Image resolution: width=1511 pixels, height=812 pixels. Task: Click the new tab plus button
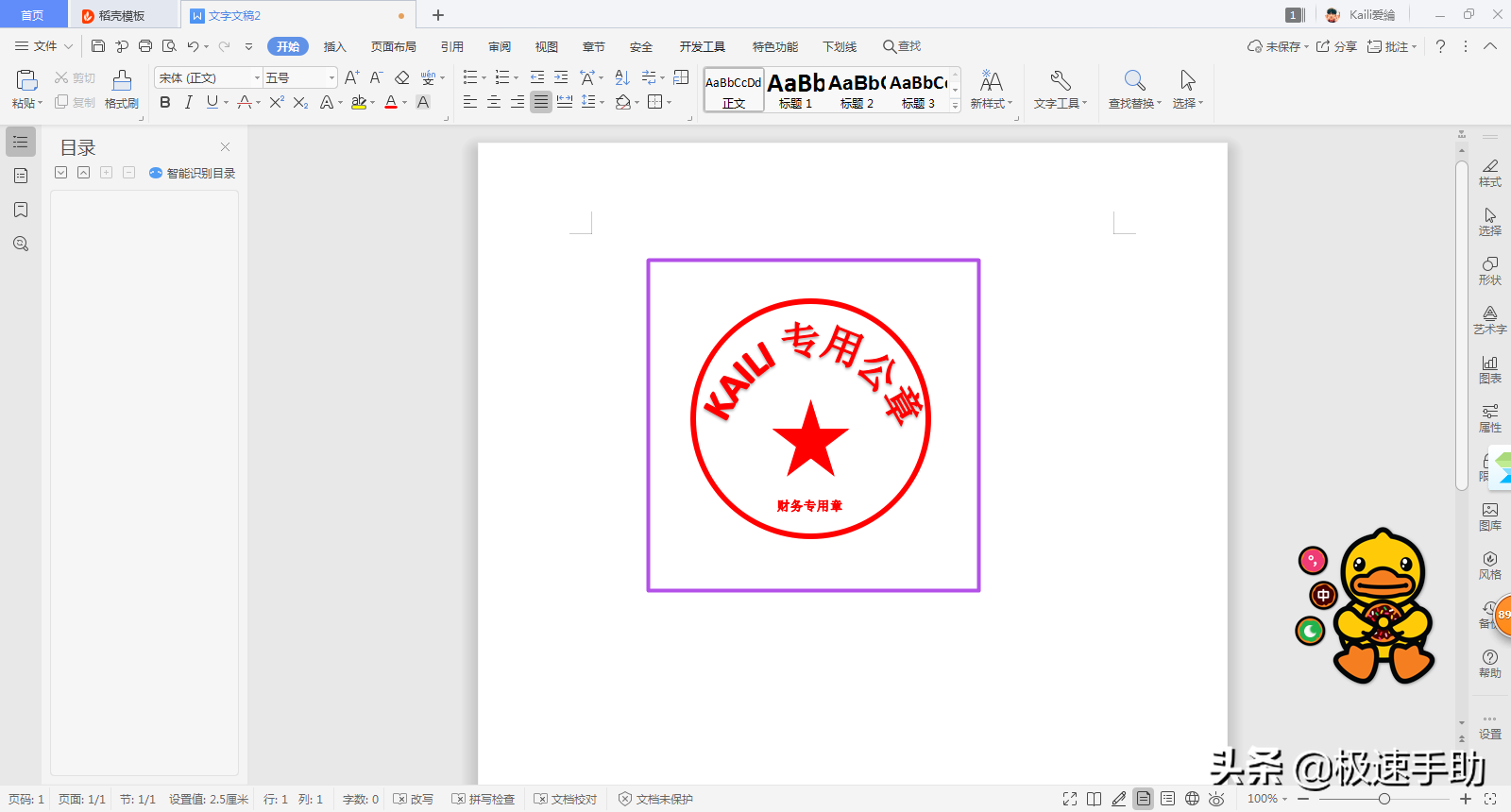click(x=438, y=15)
